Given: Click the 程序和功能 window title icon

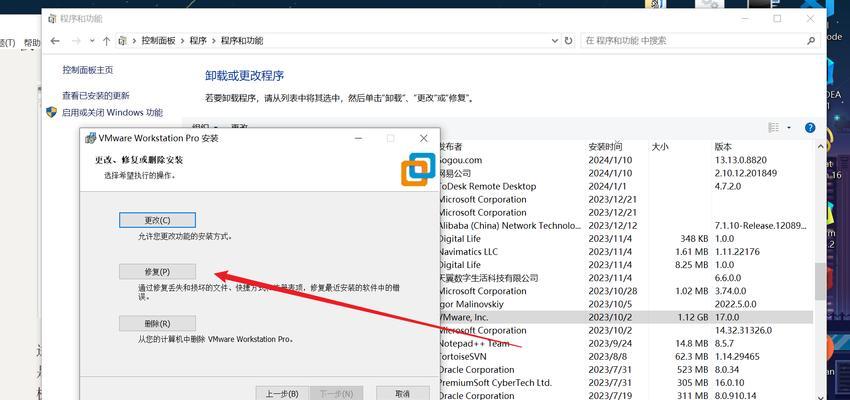Looking at the screenshot, I should pyautogui.click(x=52, y=18).
